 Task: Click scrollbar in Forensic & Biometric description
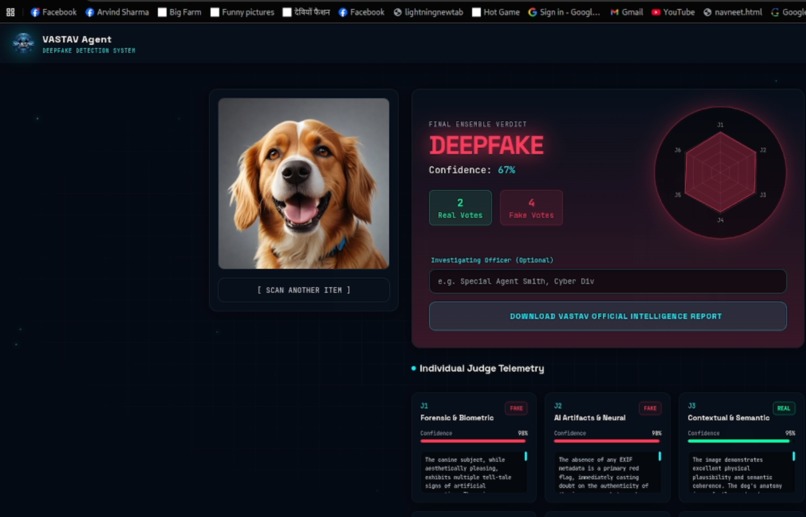(525, 456)
